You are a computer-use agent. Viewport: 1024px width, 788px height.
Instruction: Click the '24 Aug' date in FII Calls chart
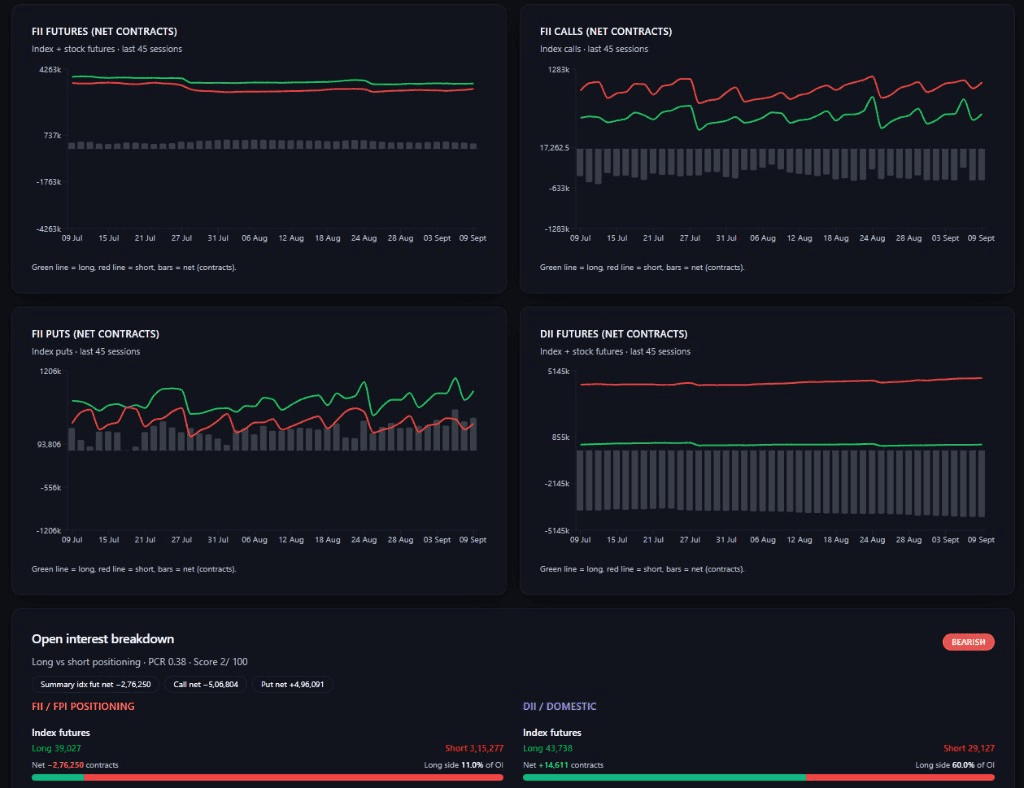click(x=872, y=238)
